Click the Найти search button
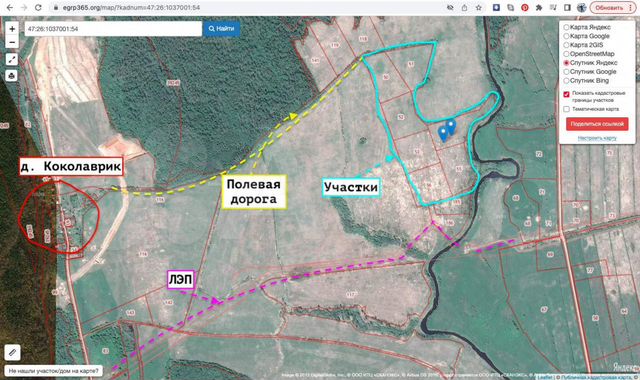The width and height of the screenshot is (640, 380). click(x=222, y=29)
